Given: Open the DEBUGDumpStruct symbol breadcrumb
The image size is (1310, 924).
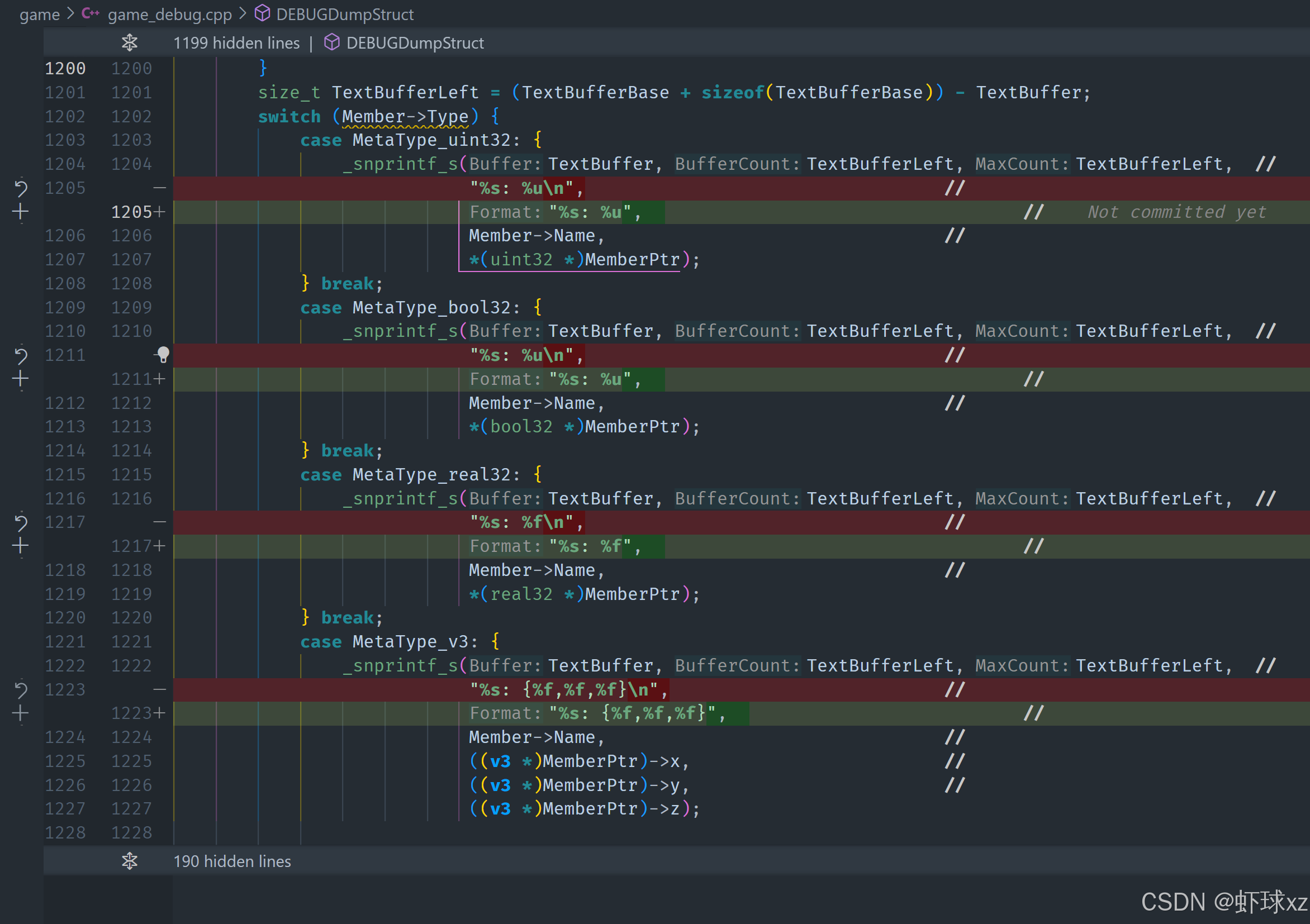Looking at the screenshot, I should 344,15.
